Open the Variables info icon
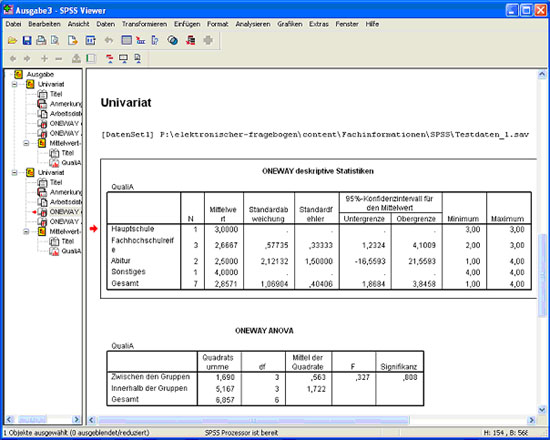 click(x=155, y=41)
